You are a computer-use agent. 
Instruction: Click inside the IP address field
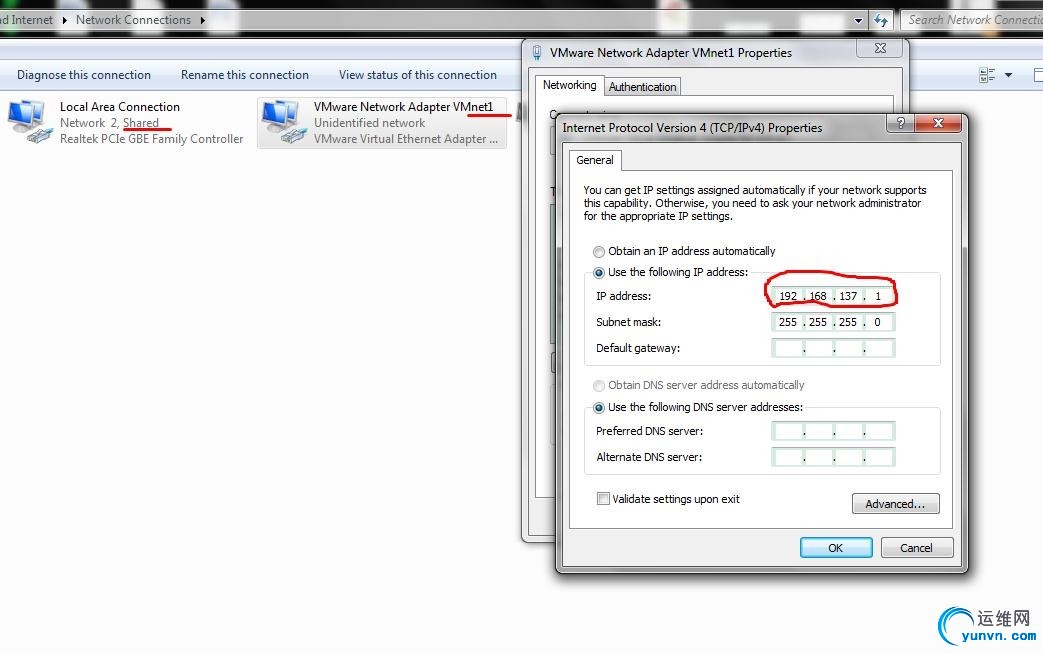click(x=833, y=296)
